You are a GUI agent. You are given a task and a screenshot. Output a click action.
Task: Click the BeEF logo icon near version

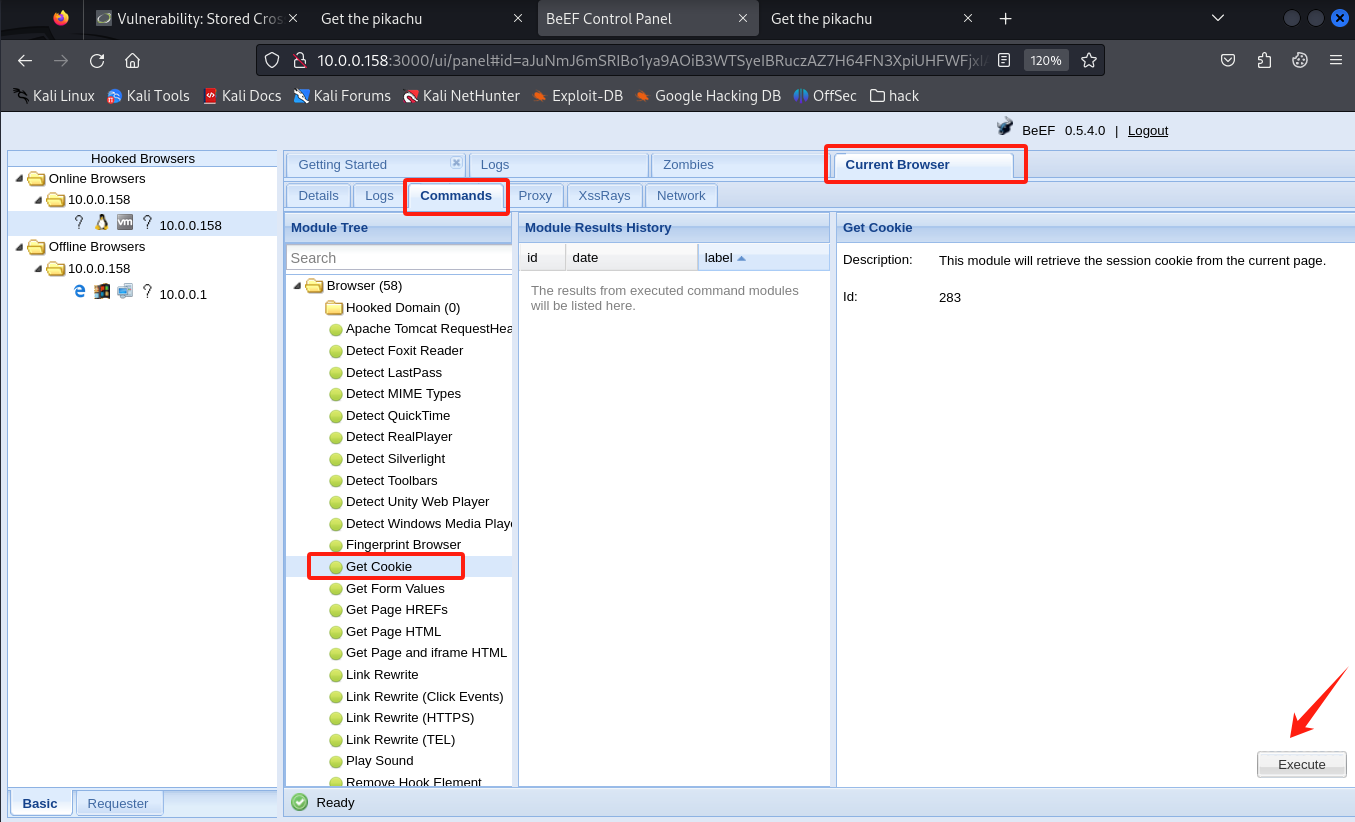1005,126
